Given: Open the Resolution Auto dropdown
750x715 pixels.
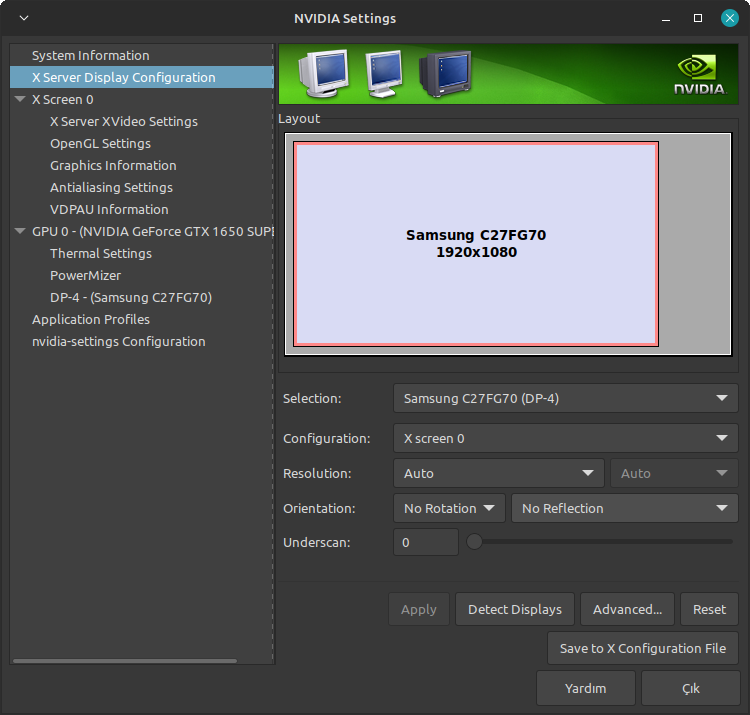Looking at the screenshot, I should tap(498, 473).
